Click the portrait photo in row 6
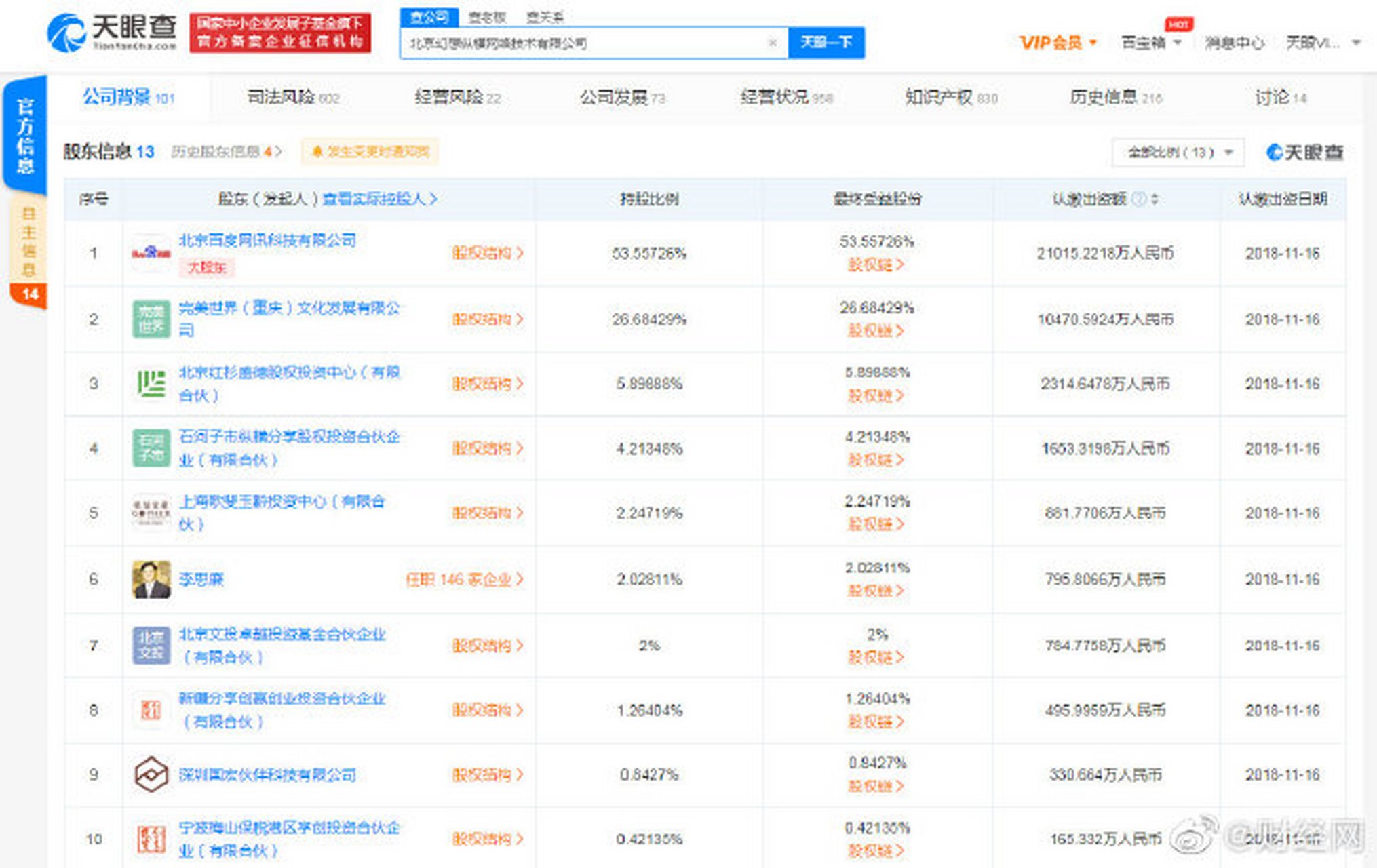 tap(151, 579)
